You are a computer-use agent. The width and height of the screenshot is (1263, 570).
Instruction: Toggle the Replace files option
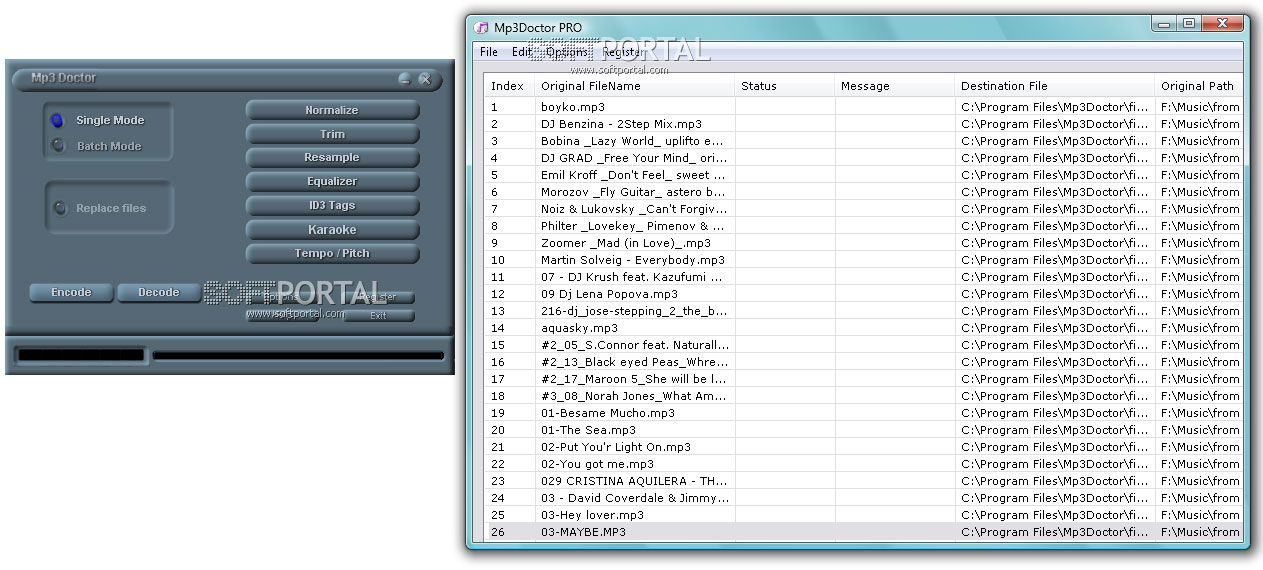click(60, 208)
